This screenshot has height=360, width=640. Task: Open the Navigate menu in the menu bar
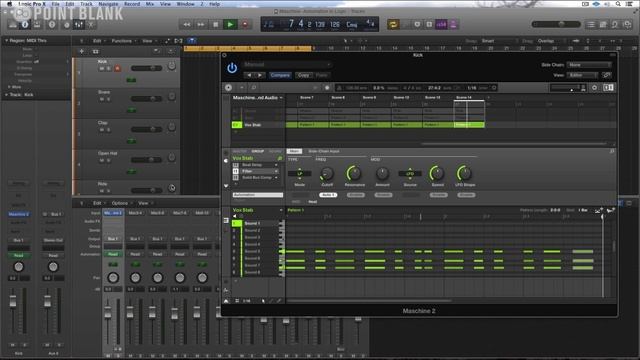click(108, 4)
